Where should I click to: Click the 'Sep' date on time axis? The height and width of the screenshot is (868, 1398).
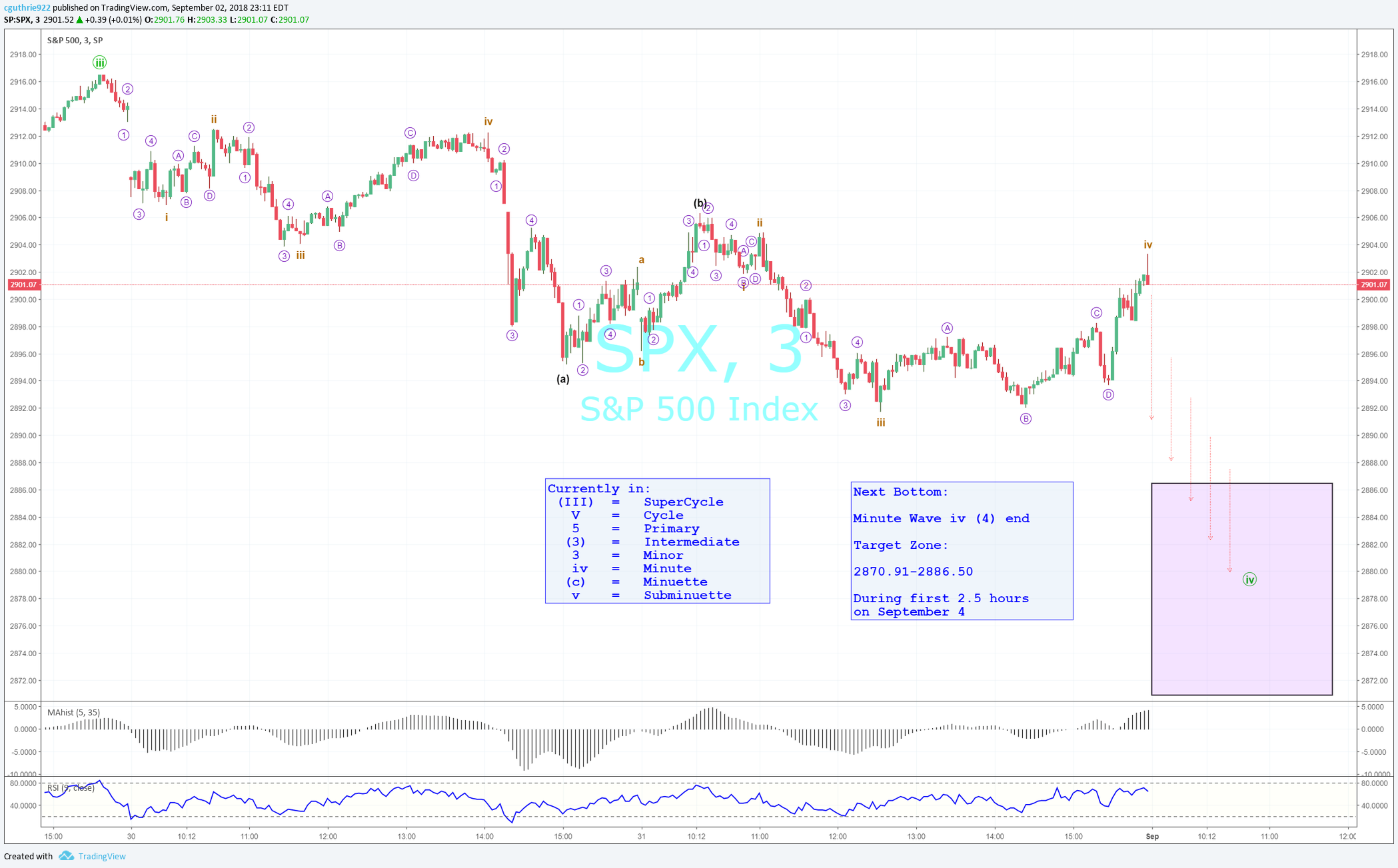point(1152,836)
